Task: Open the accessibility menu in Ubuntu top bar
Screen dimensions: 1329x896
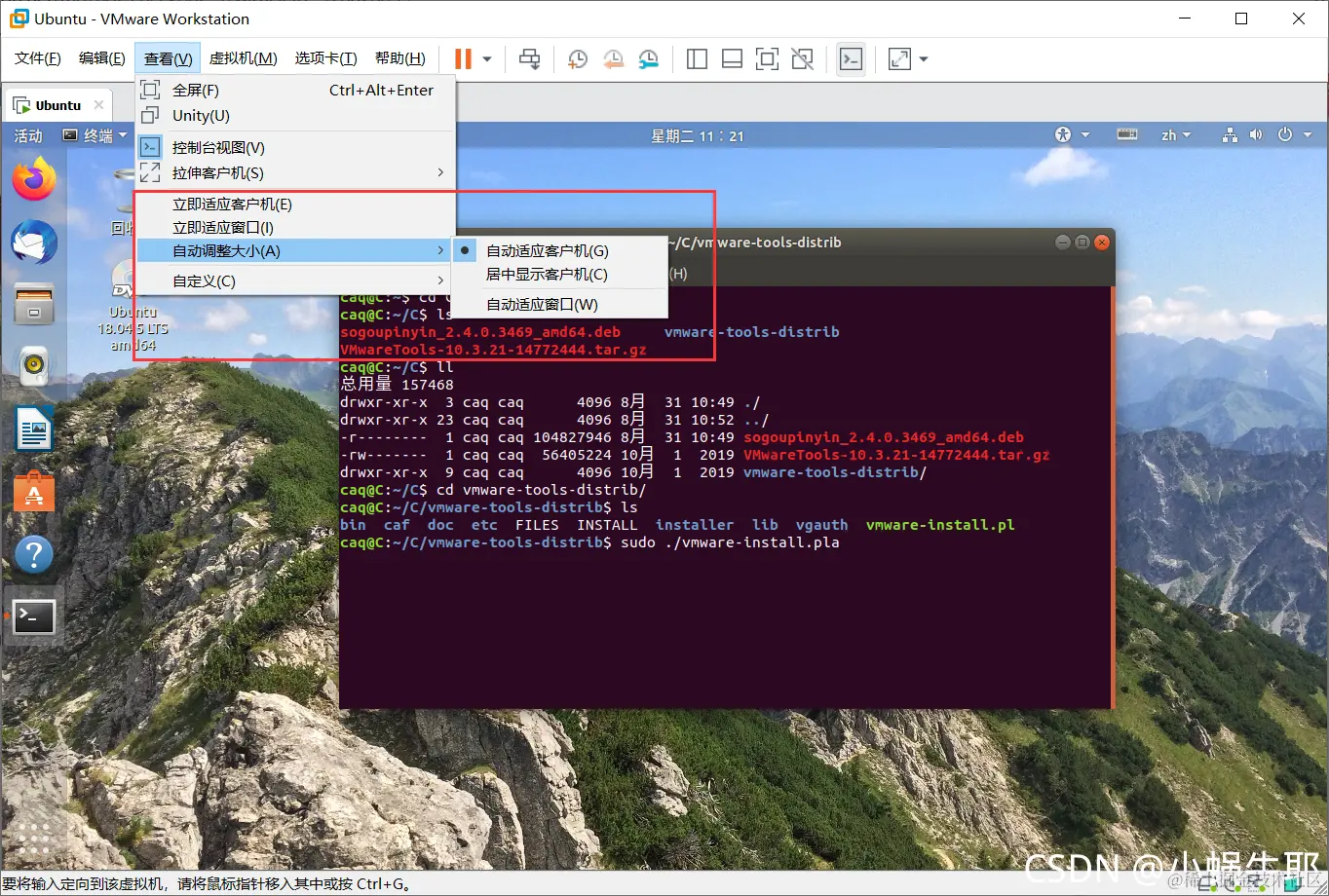Action: click(x=1072, y=135)
